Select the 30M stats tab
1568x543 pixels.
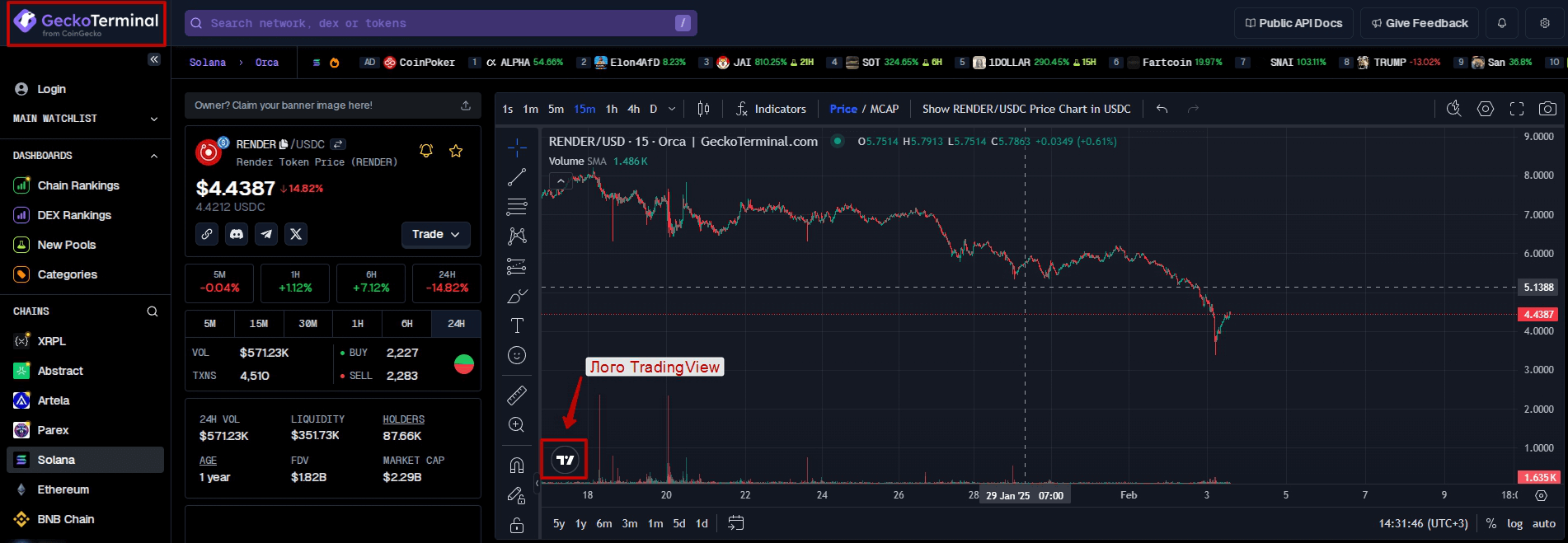(x=308, y=324)
